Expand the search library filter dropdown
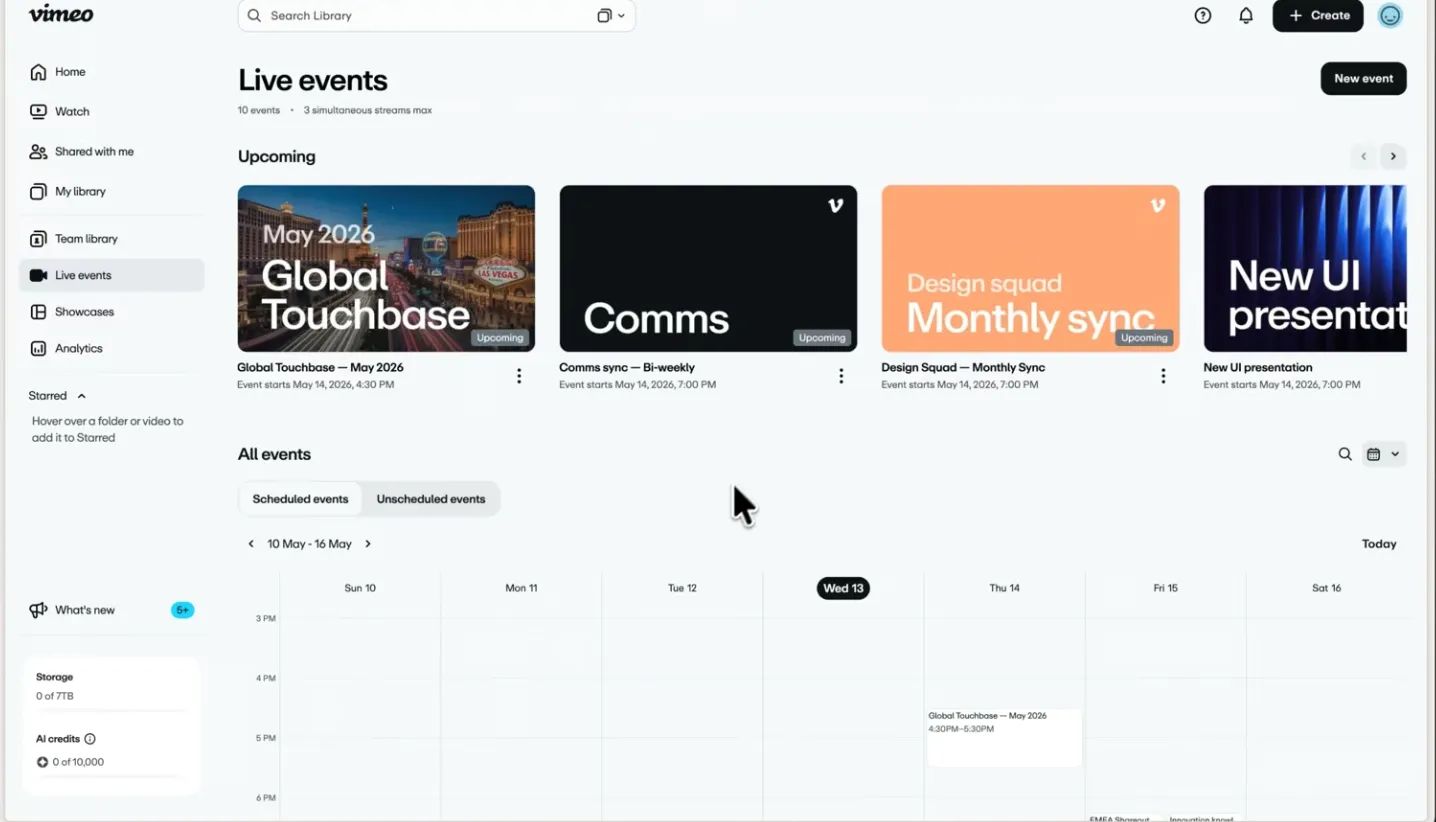This screenshot has height=822, width=1436. (x=611, y=16)
